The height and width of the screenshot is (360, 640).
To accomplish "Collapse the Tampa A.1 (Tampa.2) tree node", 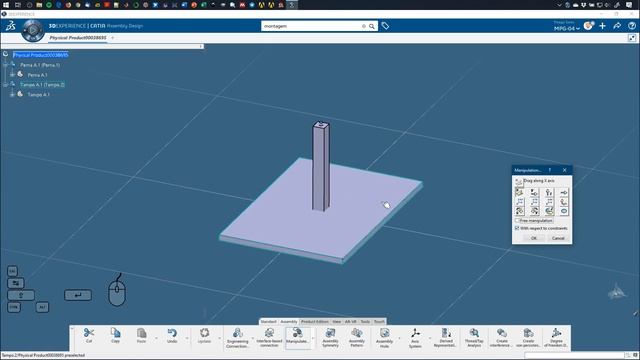I will click(x=6, y=84).
